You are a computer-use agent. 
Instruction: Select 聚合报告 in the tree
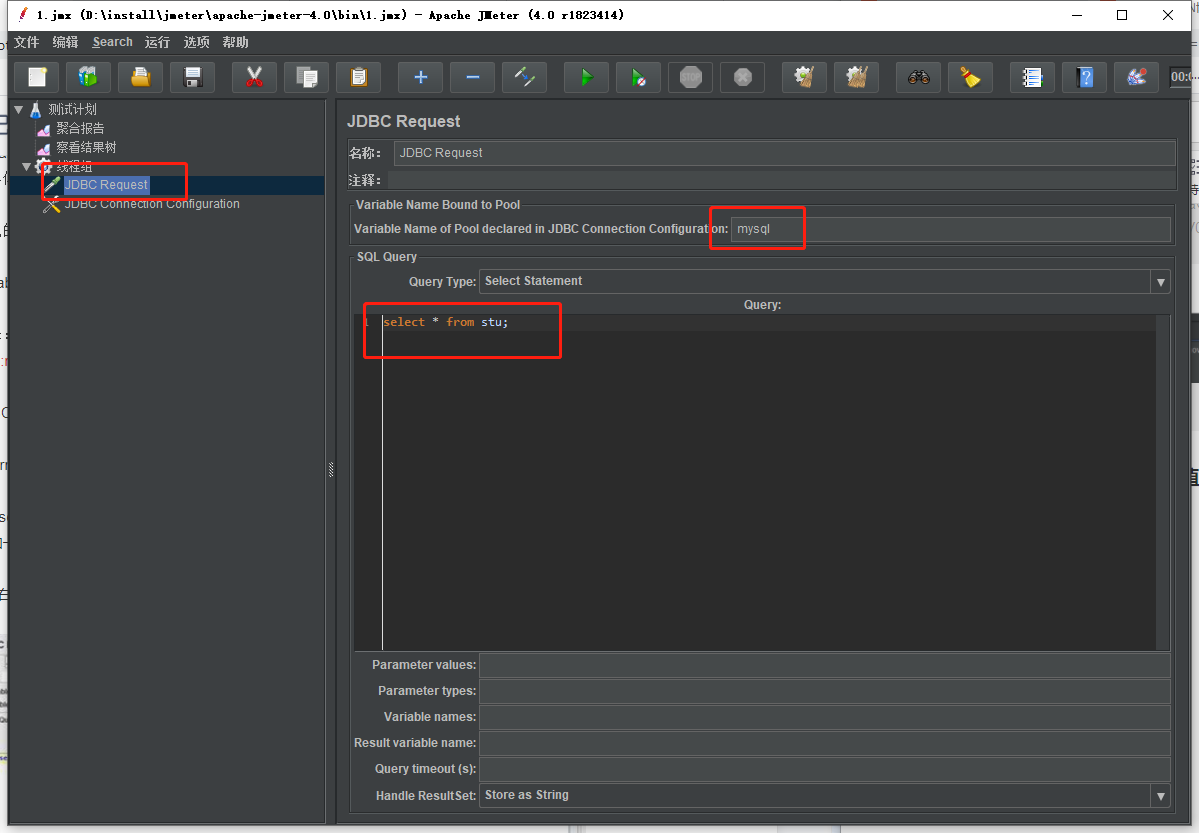[80, 129]
